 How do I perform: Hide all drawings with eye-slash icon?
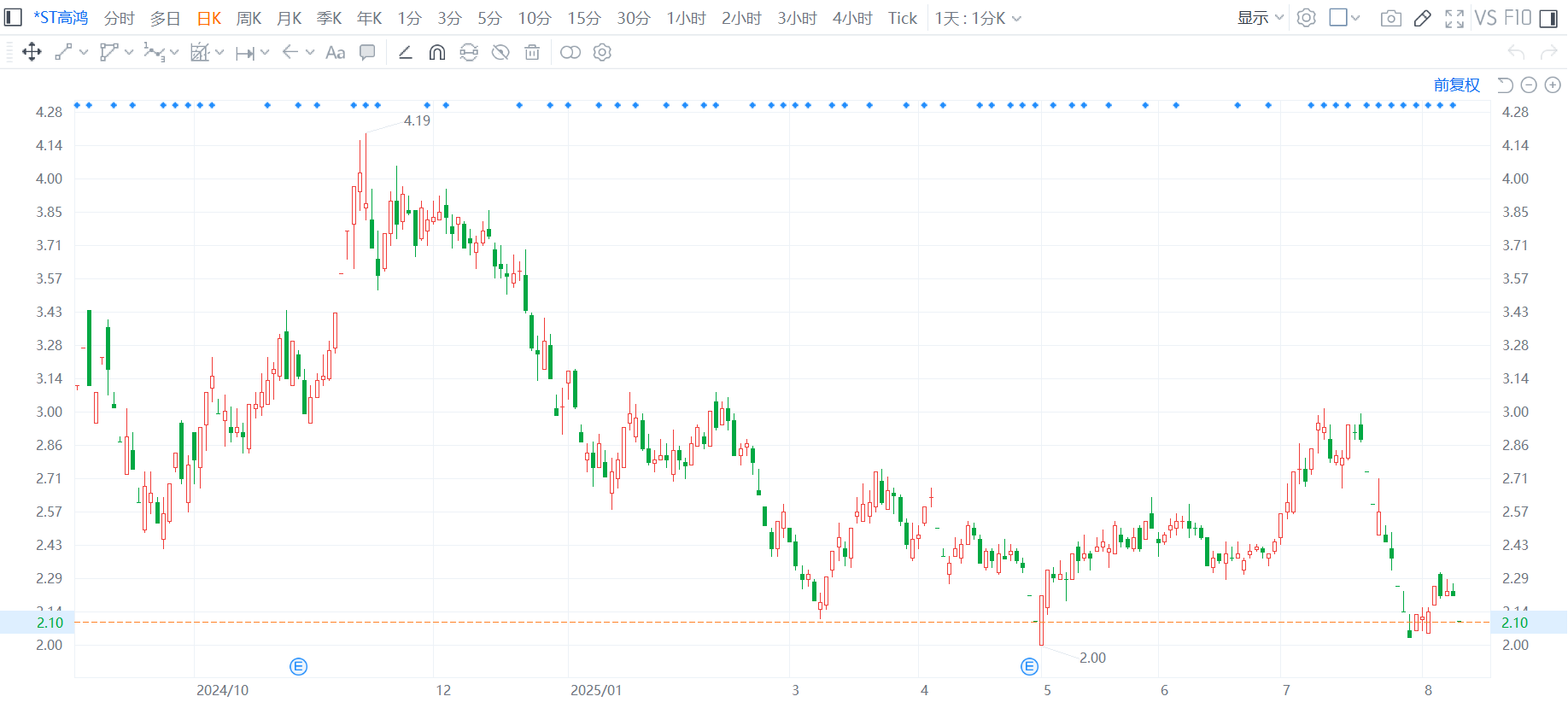point(500,53)
